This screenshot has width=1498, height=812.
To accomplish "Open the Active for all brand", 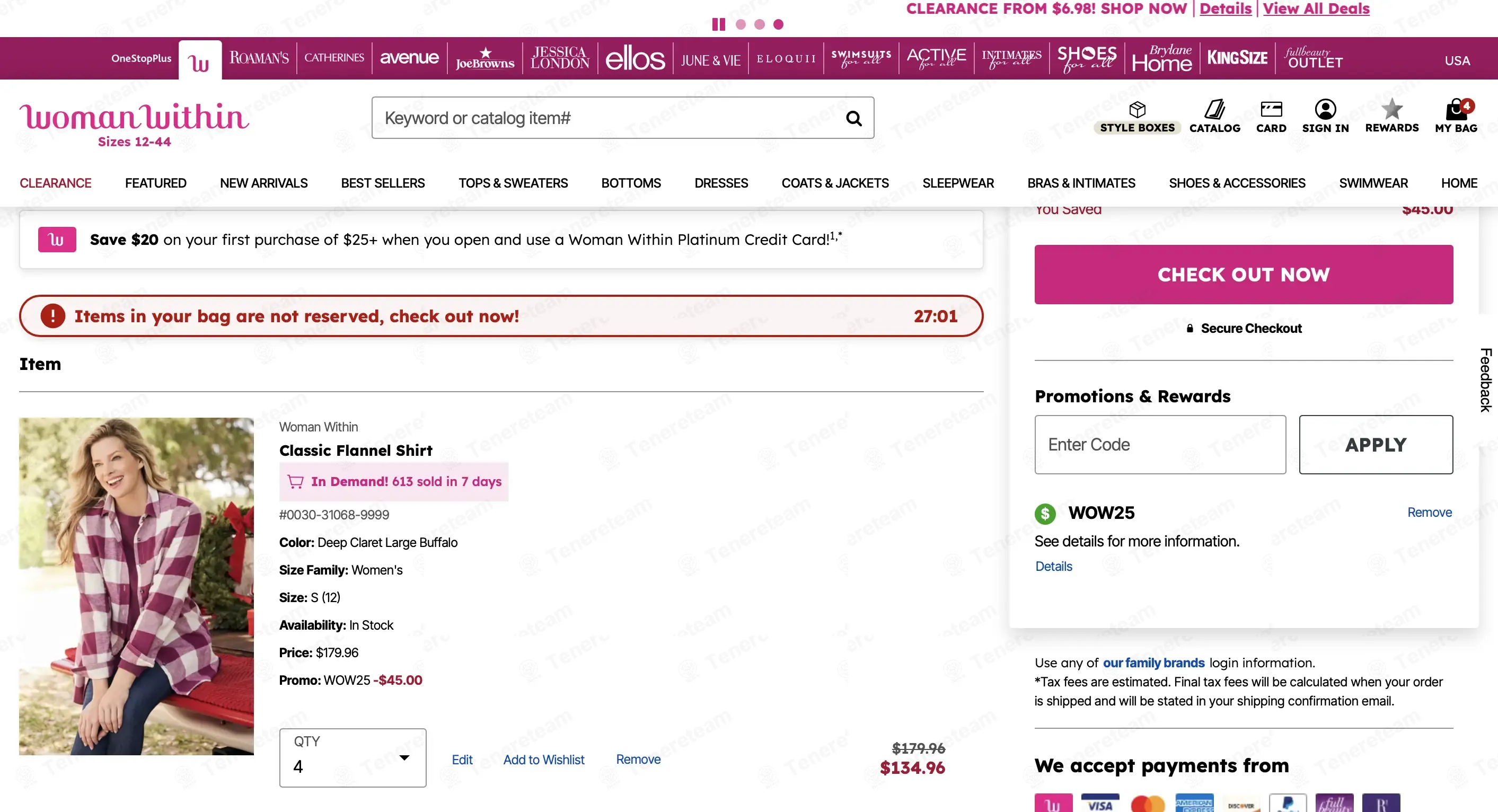I will coord(936,58).
